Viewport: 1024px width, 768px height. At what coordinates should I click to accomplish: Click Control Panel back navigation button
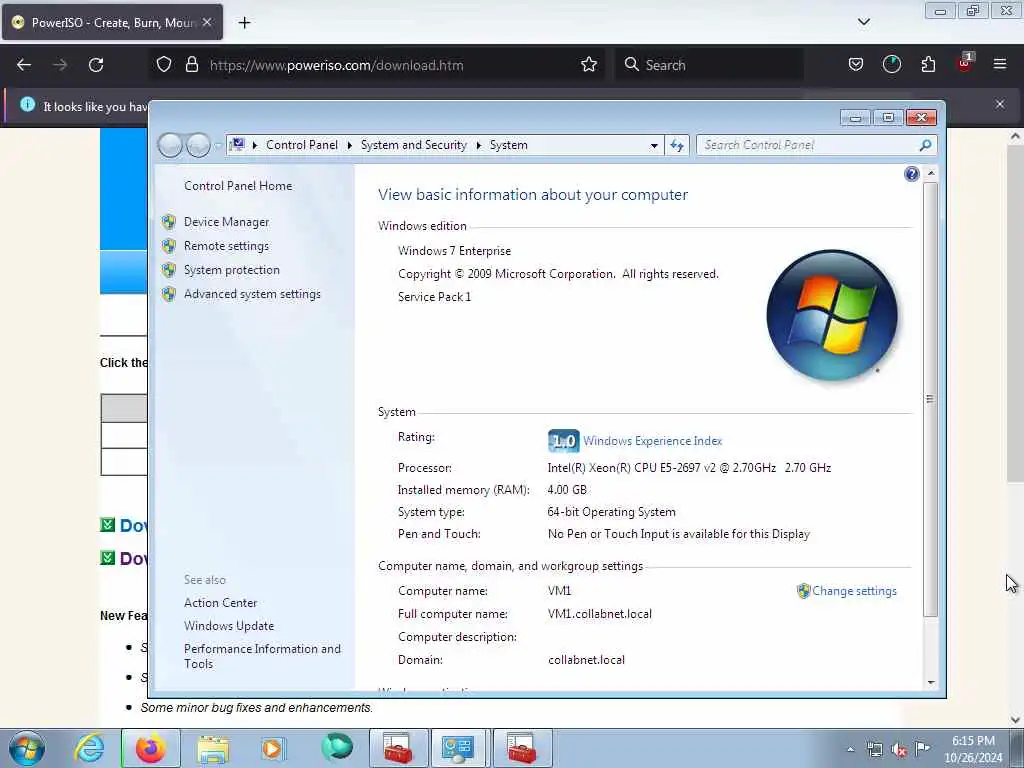click(x=170, y=145)
